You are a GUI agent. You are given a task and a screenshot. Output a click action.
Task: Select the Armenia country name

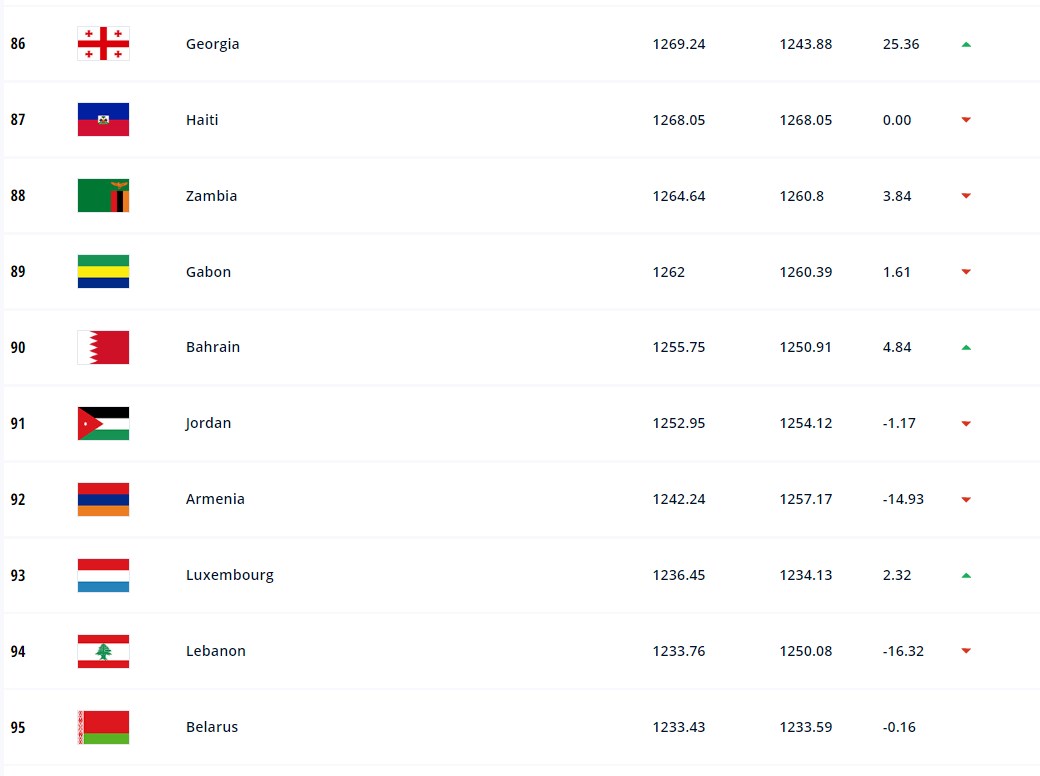click(x=215, y=499)
